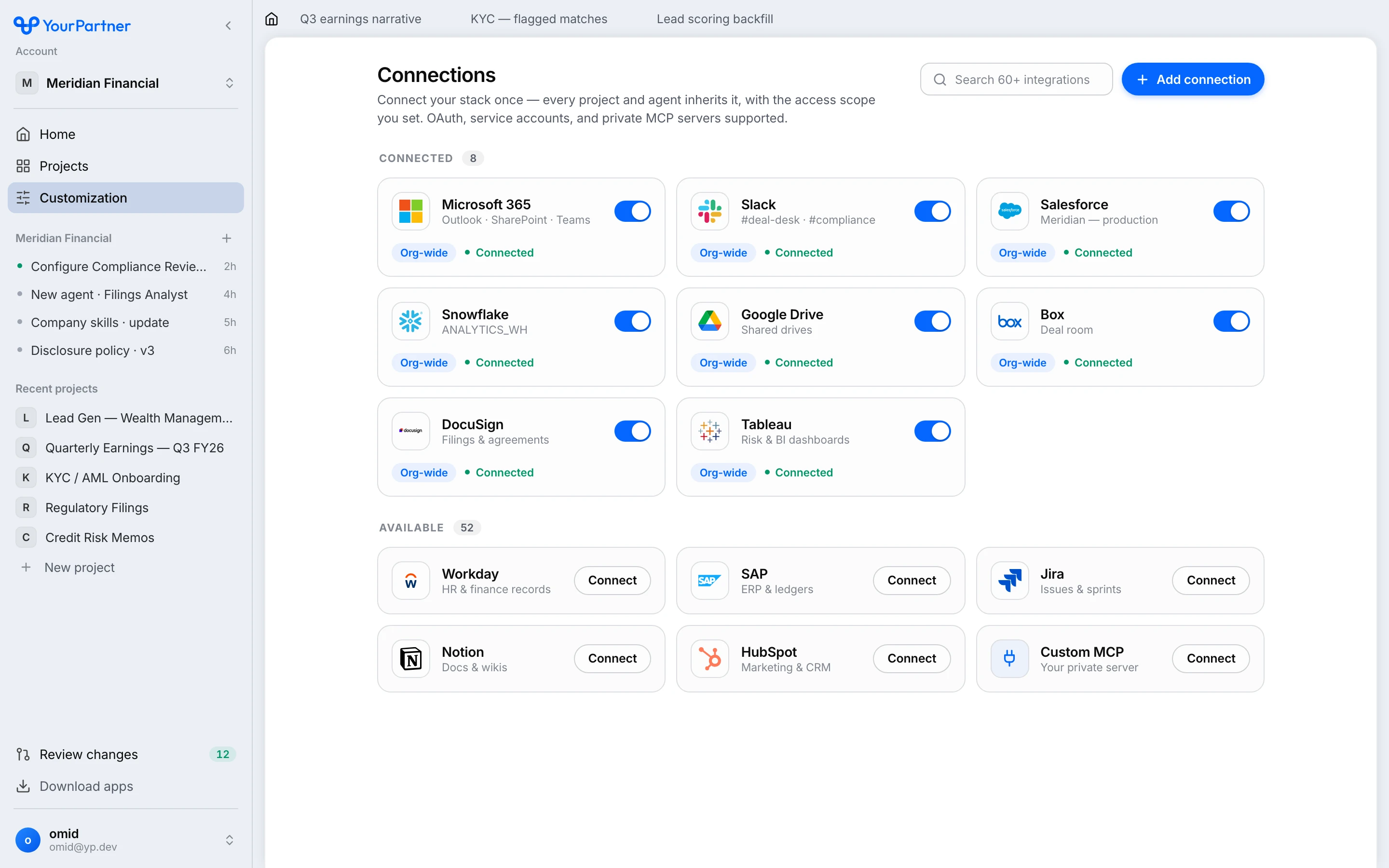Connect the Custom MCP server
The width and height of the screenshot is (1389, 868).
tap(1211, 658)
